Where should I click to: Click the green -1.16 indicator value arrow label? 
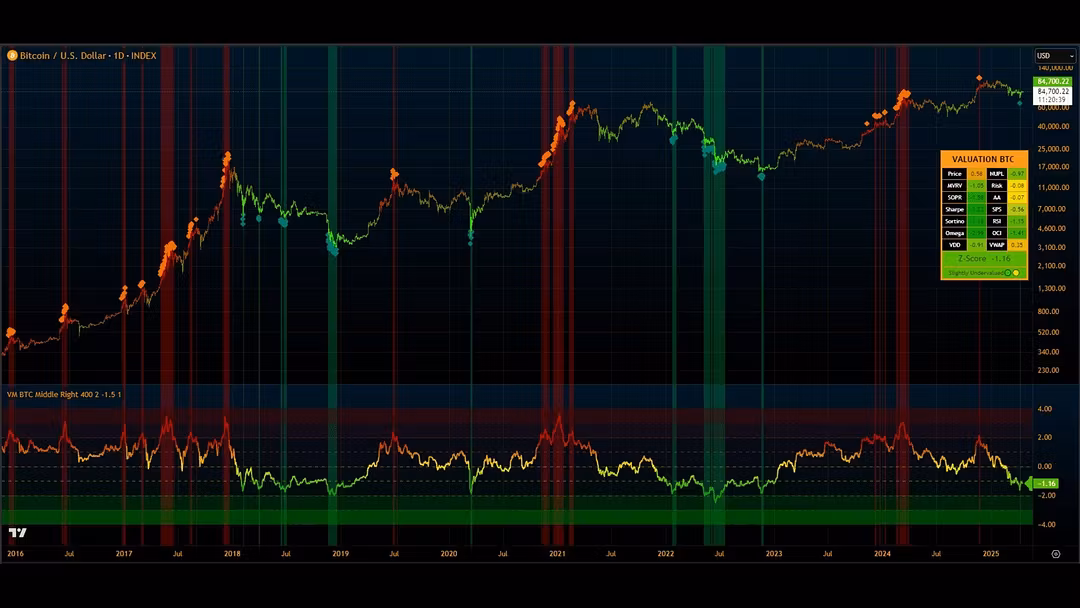click(1045, 484)
